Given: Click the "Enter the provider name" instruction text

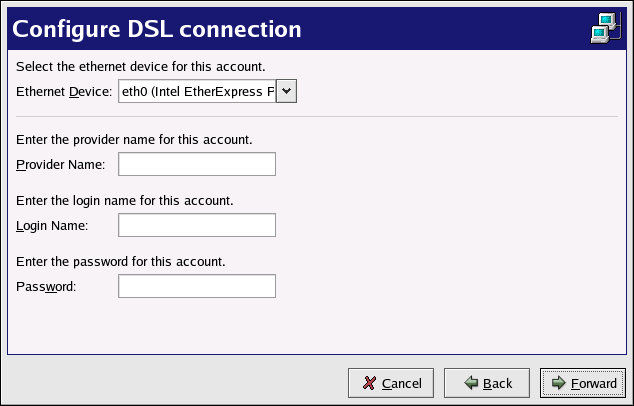Looking at the screenshot, I should (x=134, y=139).
